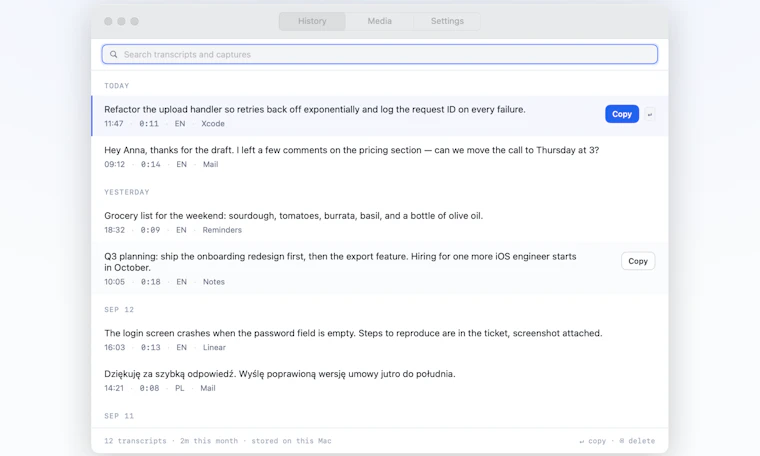Click the red close window dot
760x456 pixels.
108,21
